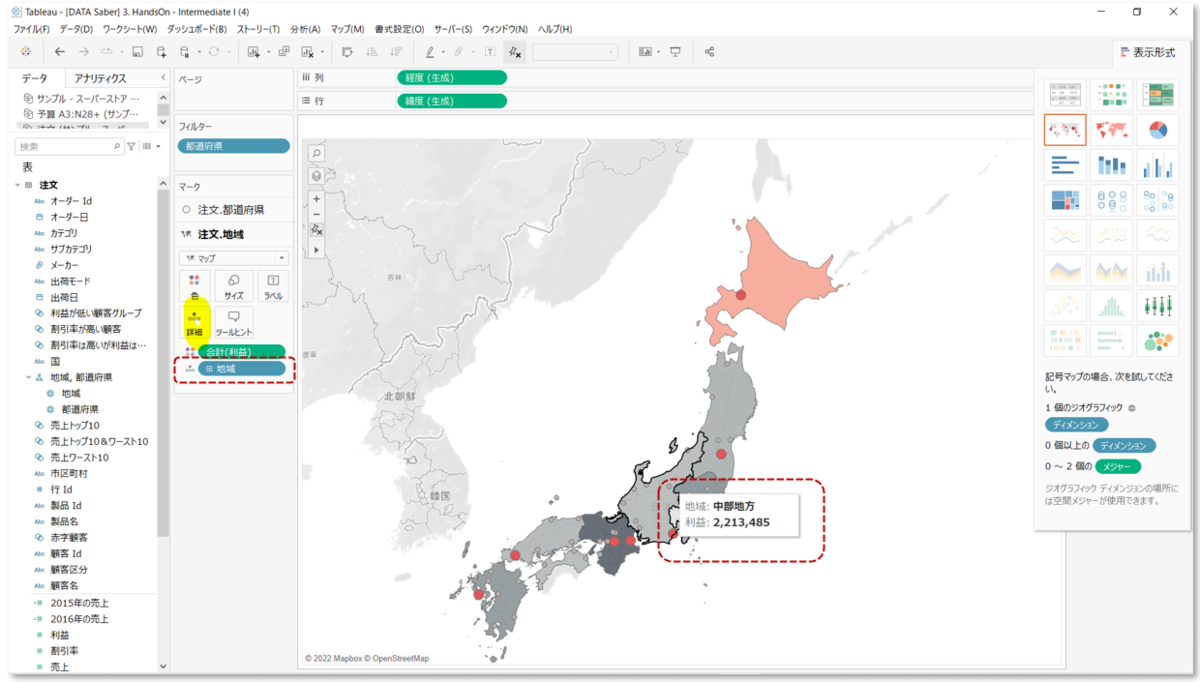Click the 経度 (生成) pill in columns
The image size is (1200, 682).
click(452, 77)
